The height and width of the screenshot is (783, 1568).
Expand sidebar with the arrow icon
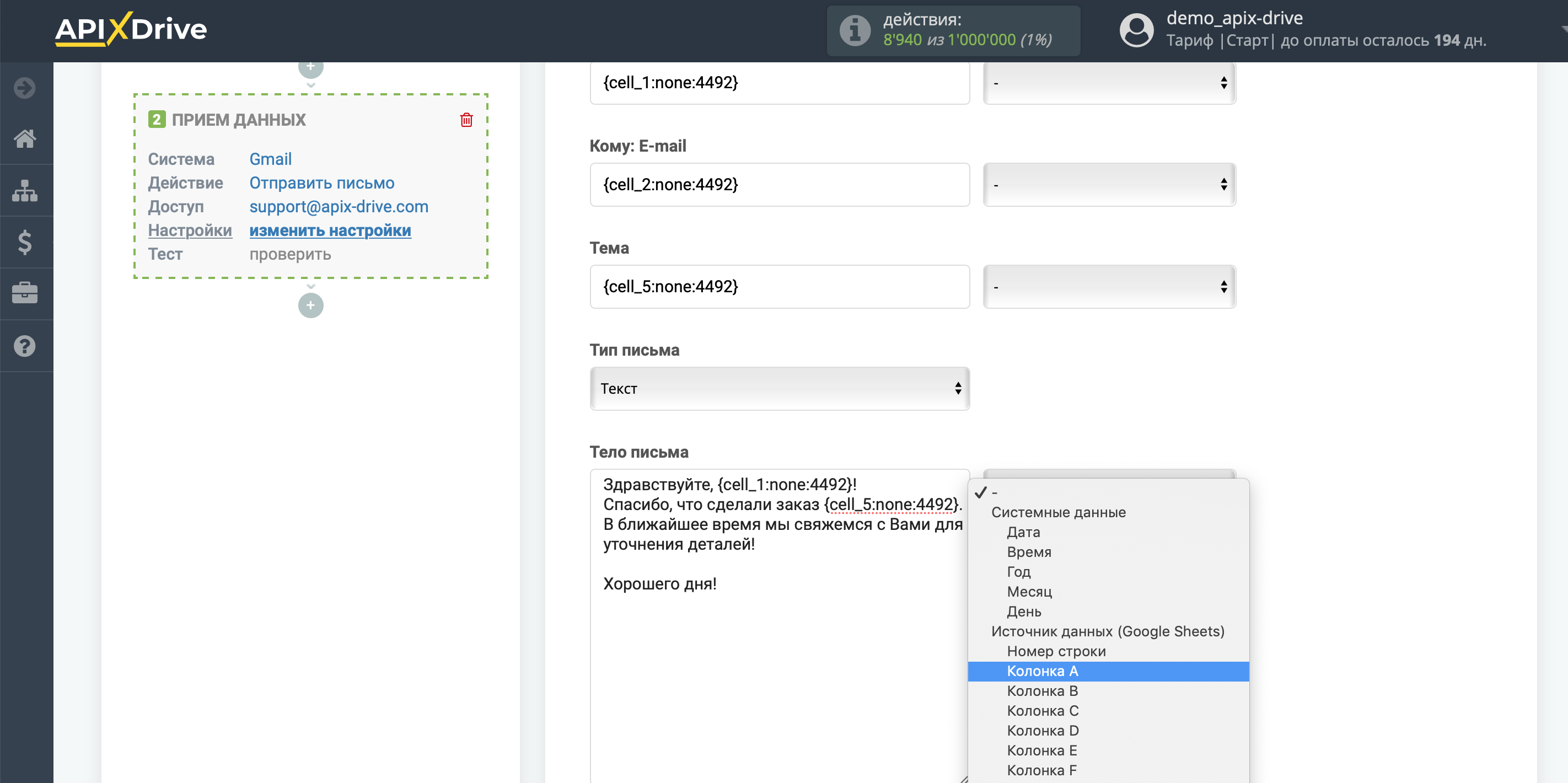coord(25,88)
